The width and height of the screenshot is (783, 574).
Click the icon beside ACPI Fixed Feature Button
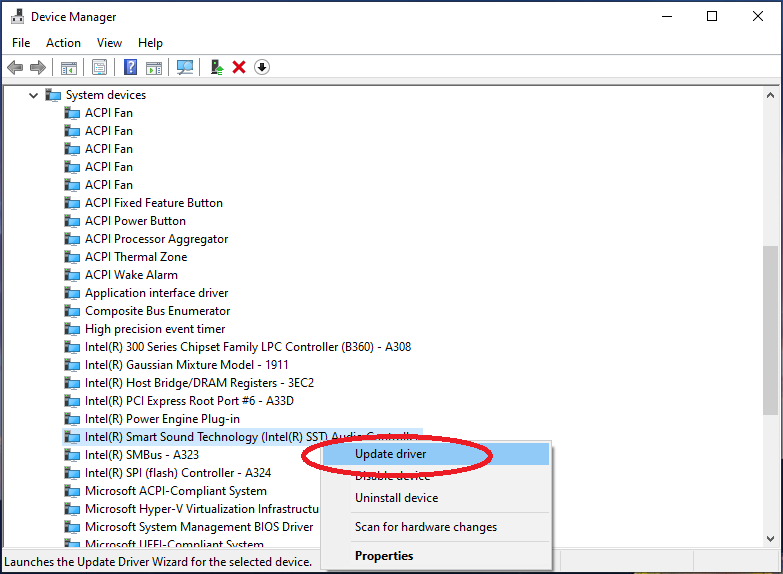(x=72, y=203)
